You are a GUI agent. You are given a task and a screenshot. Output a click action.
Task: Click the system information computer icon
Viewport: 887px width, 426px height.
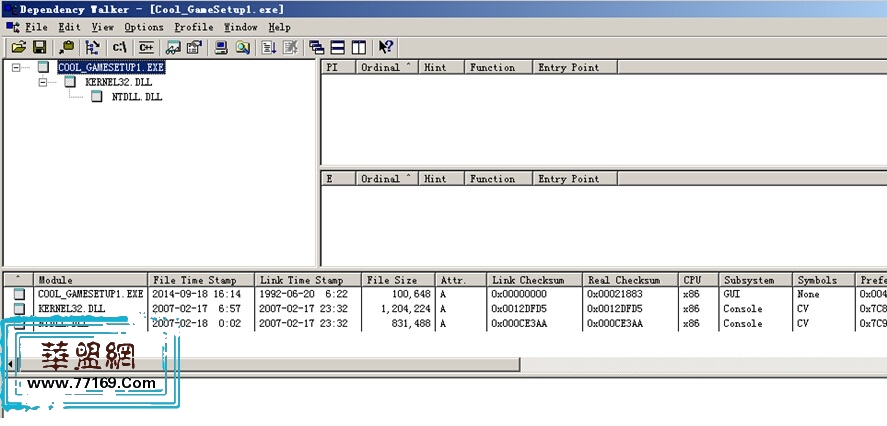(x=221, y=47)
